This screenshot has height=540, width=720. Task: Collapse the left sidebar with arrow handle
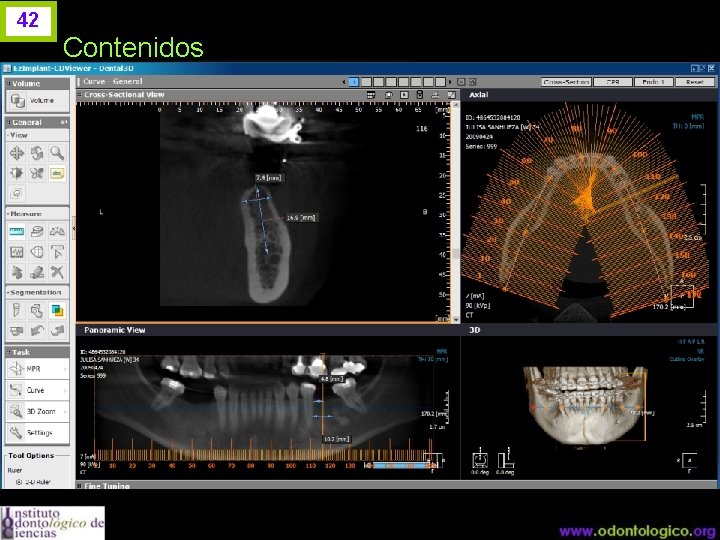coord(73,228)
